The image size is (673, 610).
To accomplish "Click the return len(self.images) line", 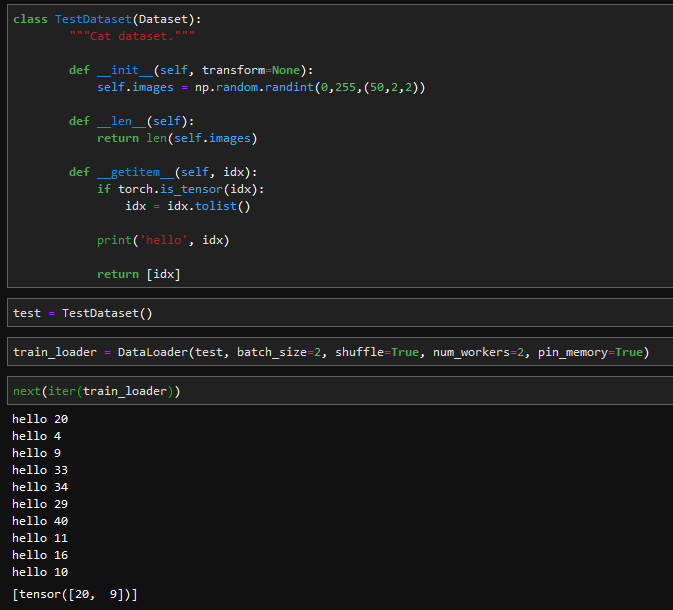I will tap(177, 138).
